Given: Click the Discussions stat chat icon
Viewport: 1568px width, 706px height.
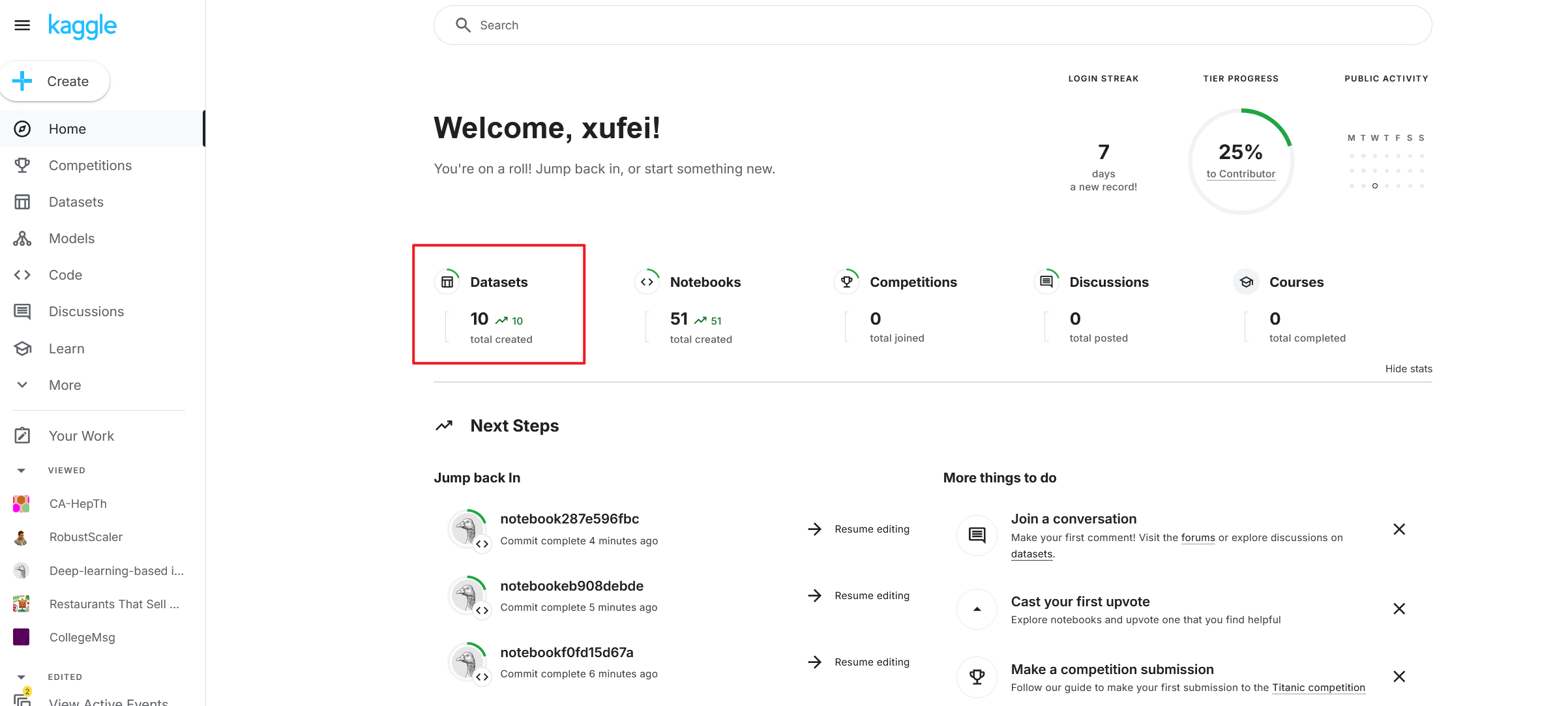Looking at the screenshot, I should click(1046, 282).
